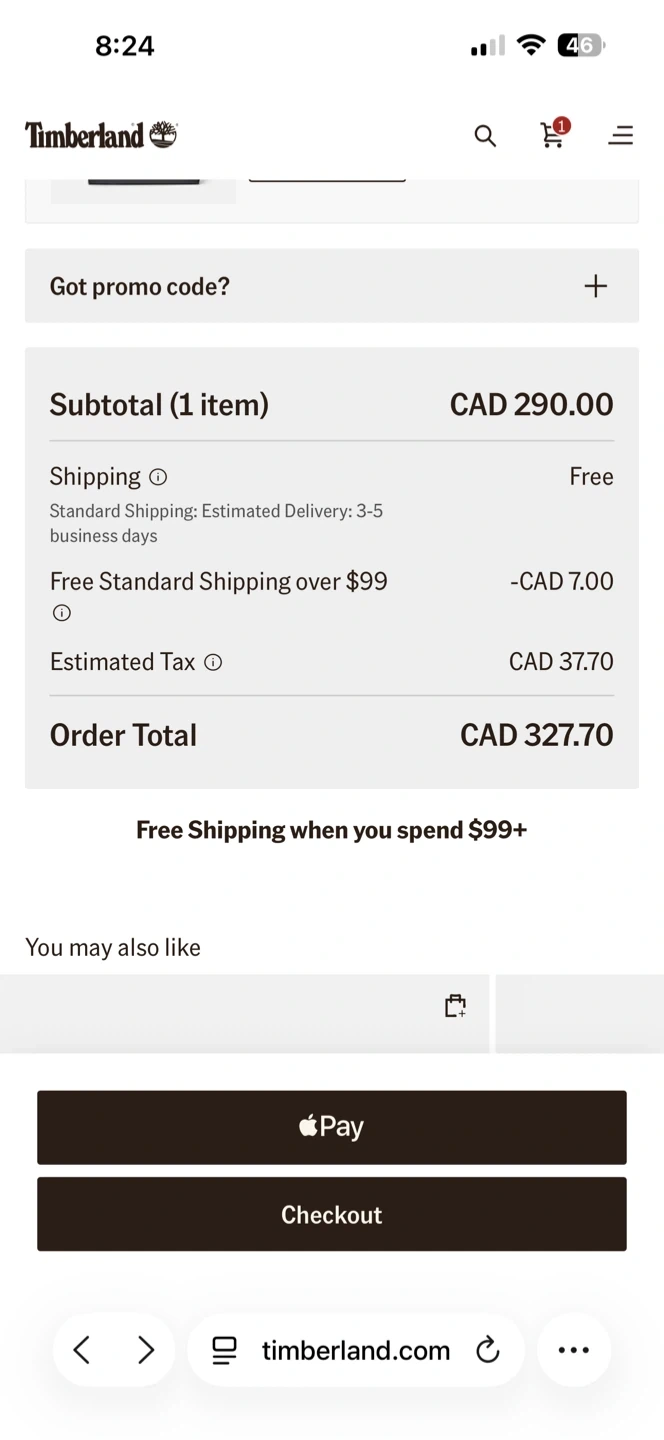Open site search magnifier icon

click(485, 136)
